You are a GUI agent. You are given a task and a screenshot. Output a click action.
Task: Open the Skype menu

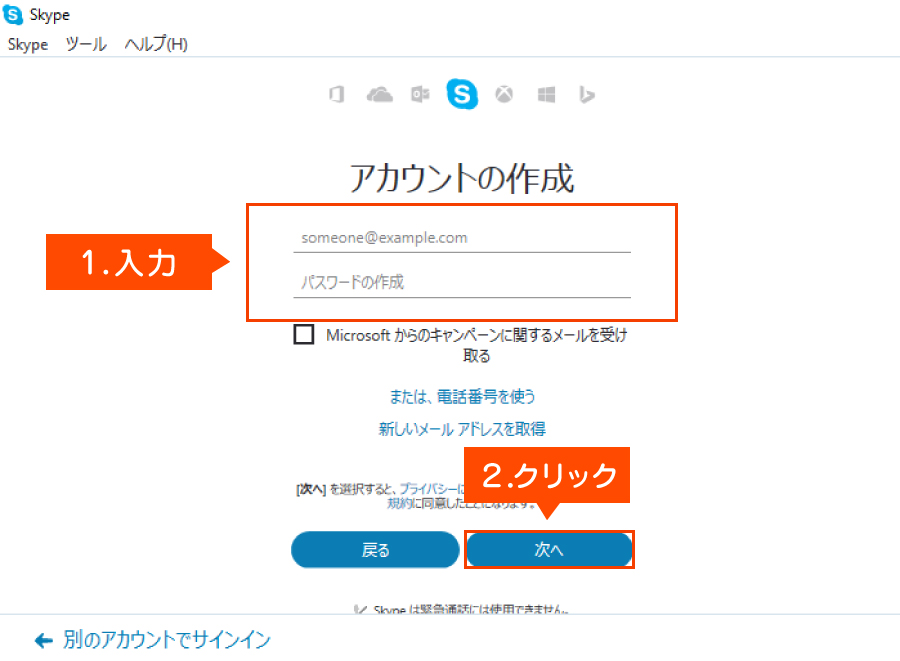click(28, 44)
